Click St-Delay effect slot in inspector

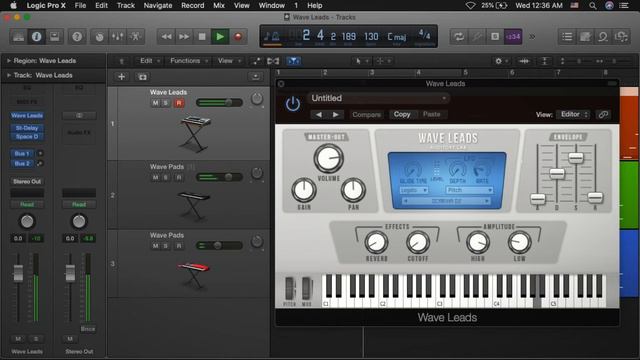click(x=27, y=128)
